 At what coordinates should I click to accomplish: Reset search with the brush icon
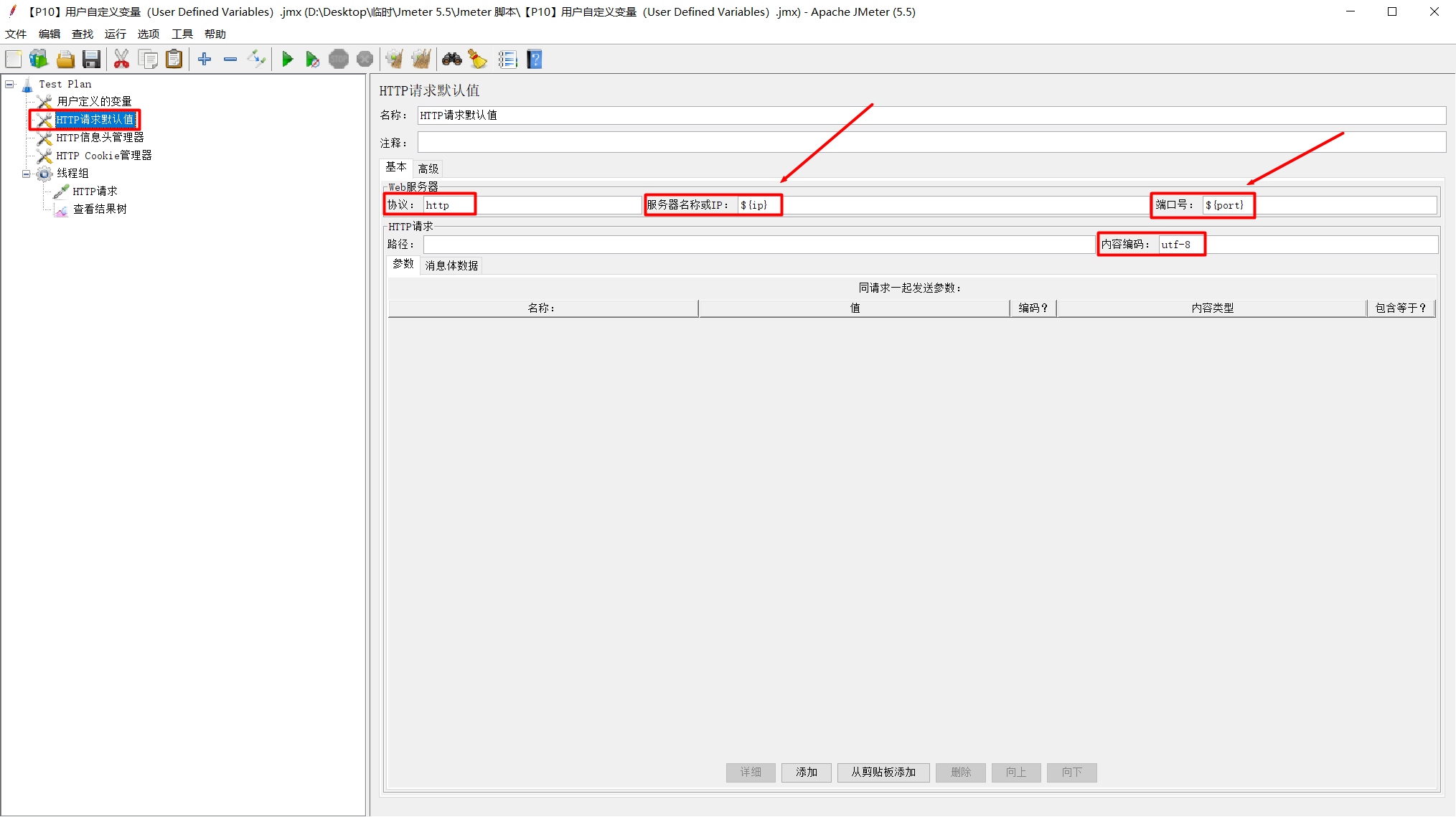(x=477, y=60)
